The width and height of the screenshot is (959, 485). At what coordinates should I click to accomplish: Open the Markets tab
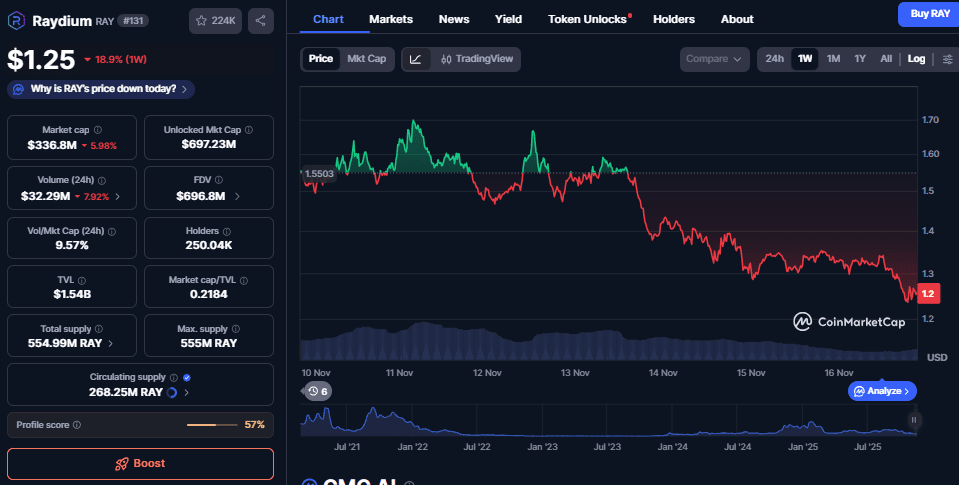390,19
